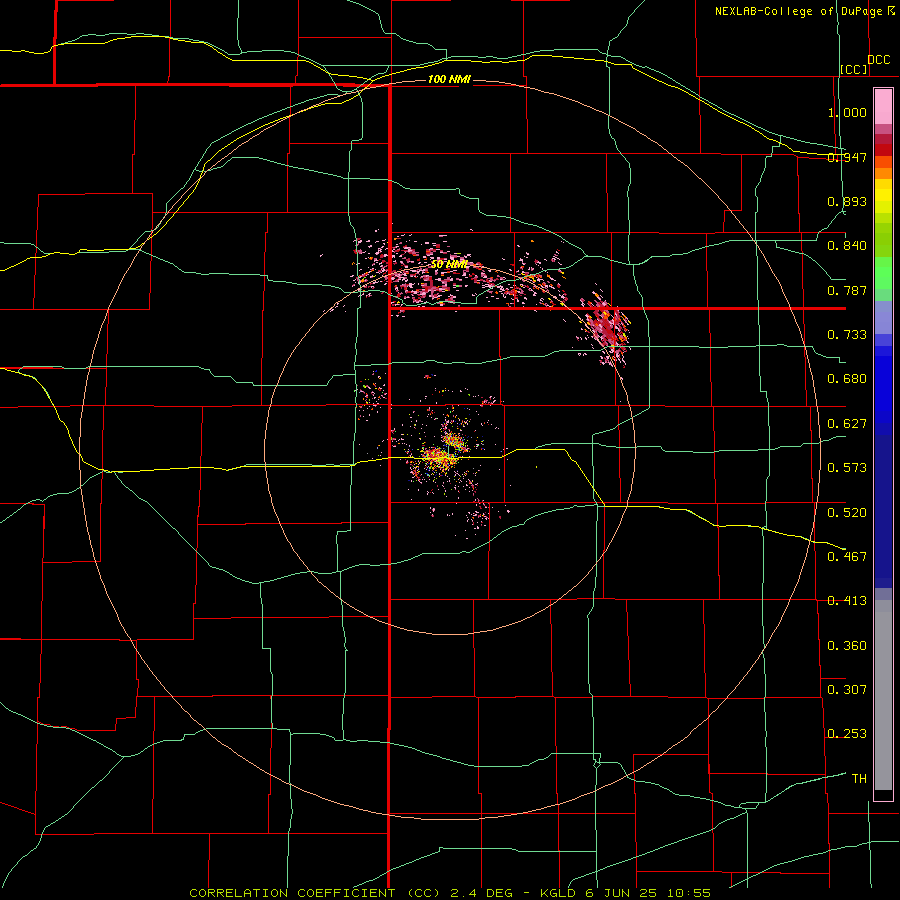Screen dimensions: 900x900
Task: Click the 50 NMI range ring label
Action: pos(449,265)
